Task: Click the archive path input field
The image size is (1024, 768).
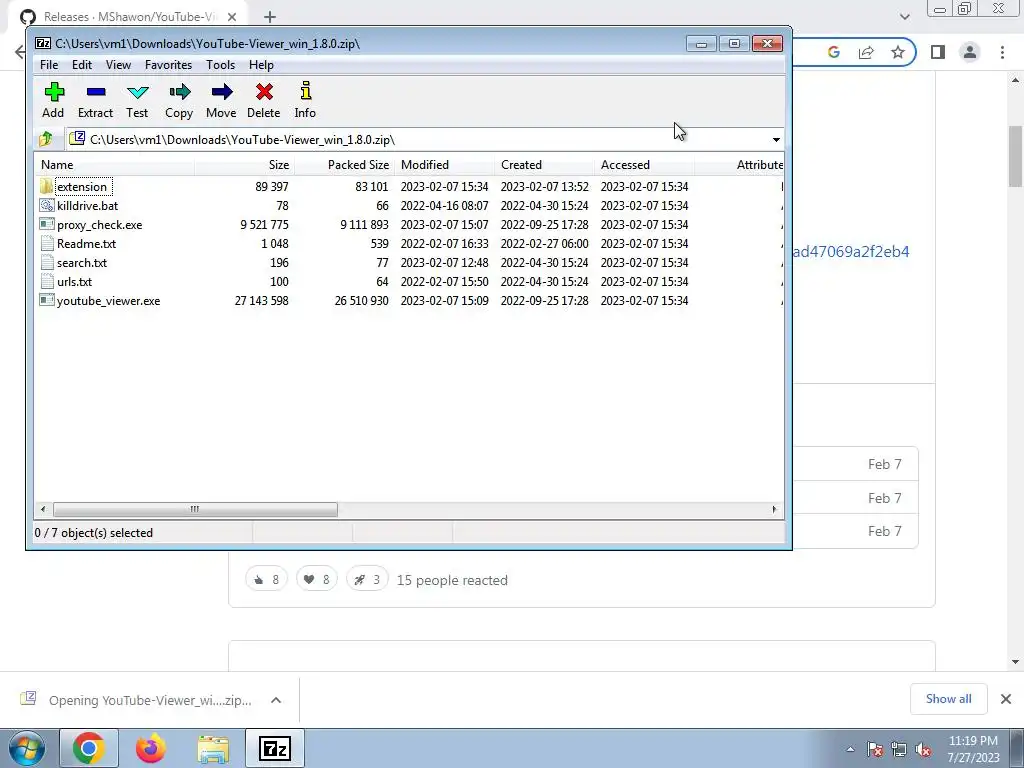Action: [418, 140]
